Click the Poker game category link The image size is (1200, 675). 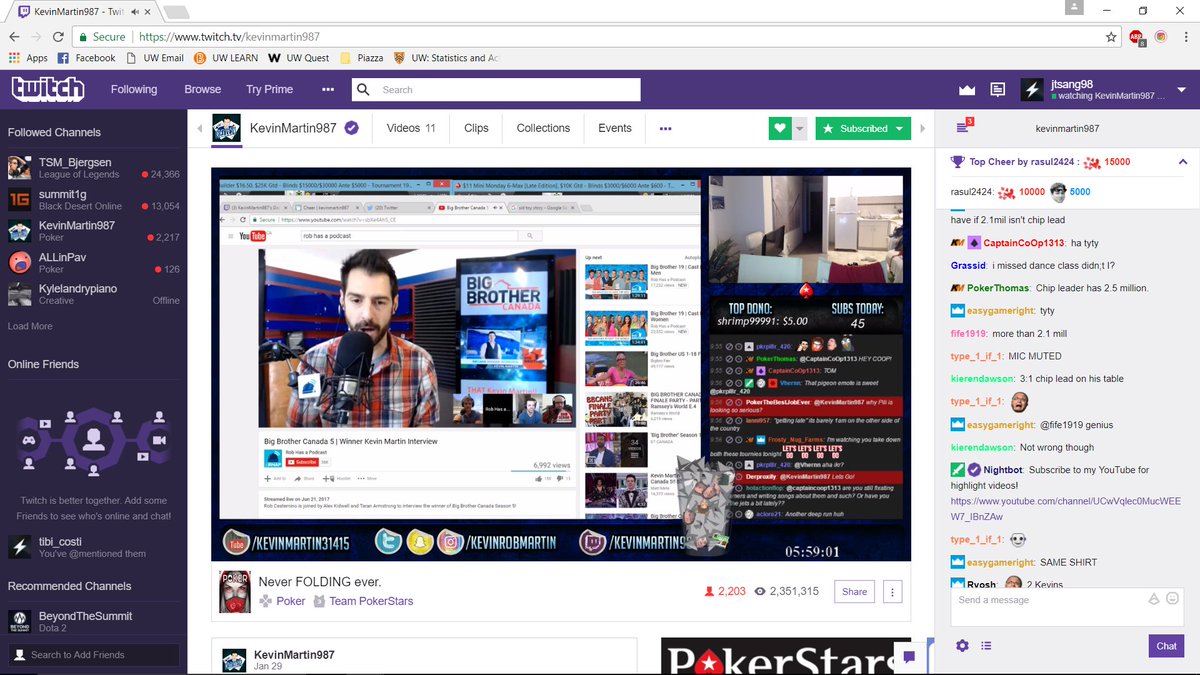click(291, 601)
